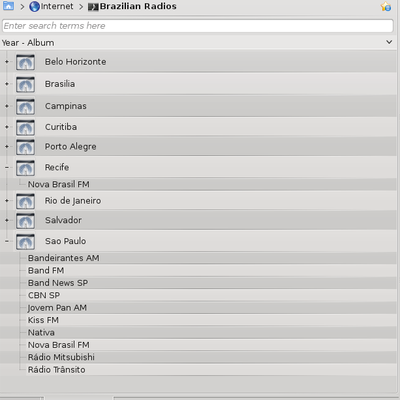
Task: Select Band FM station
Action: coord(46,270)
